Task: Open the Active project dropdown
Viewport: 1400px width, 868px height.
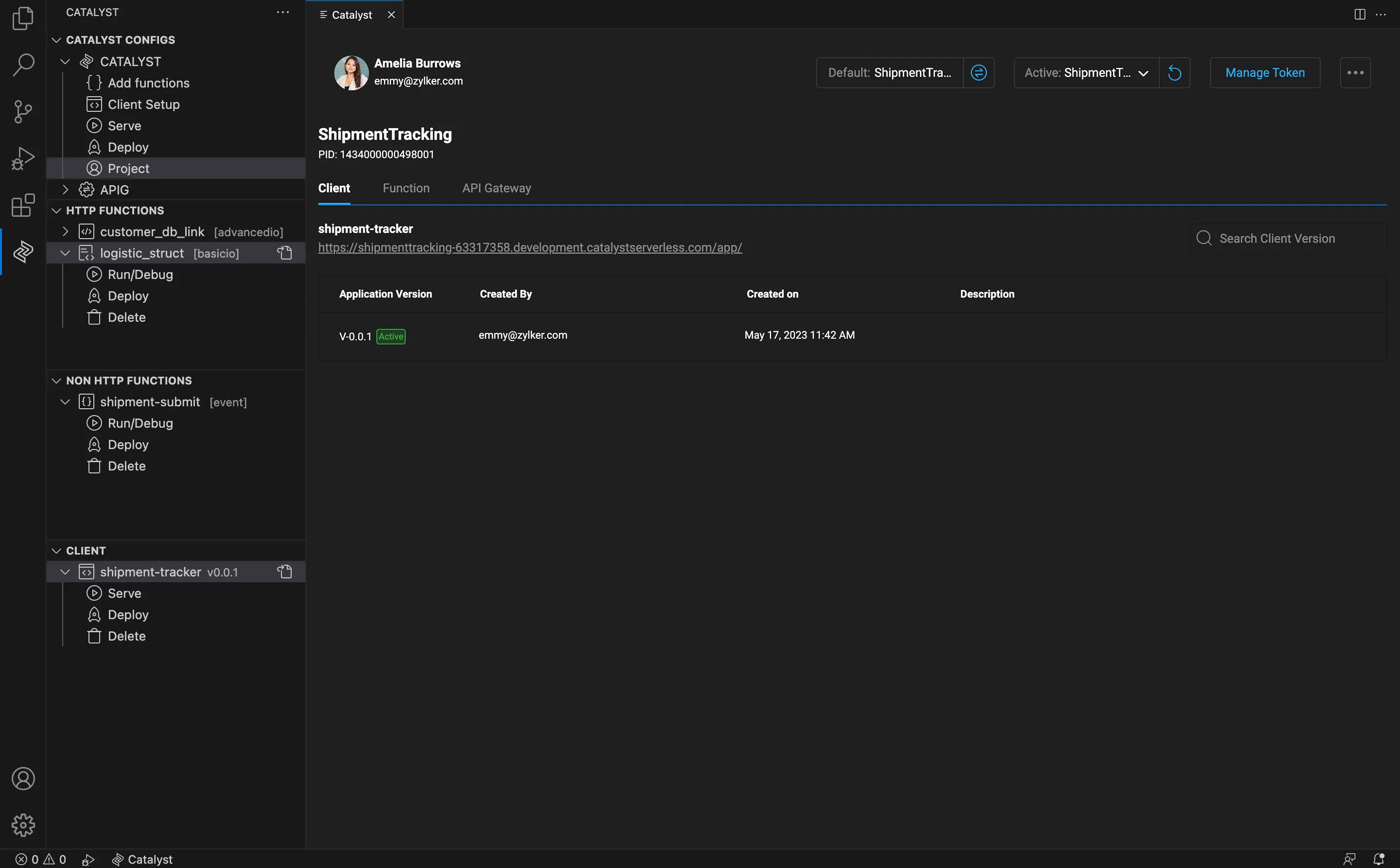Action: 1086,72
